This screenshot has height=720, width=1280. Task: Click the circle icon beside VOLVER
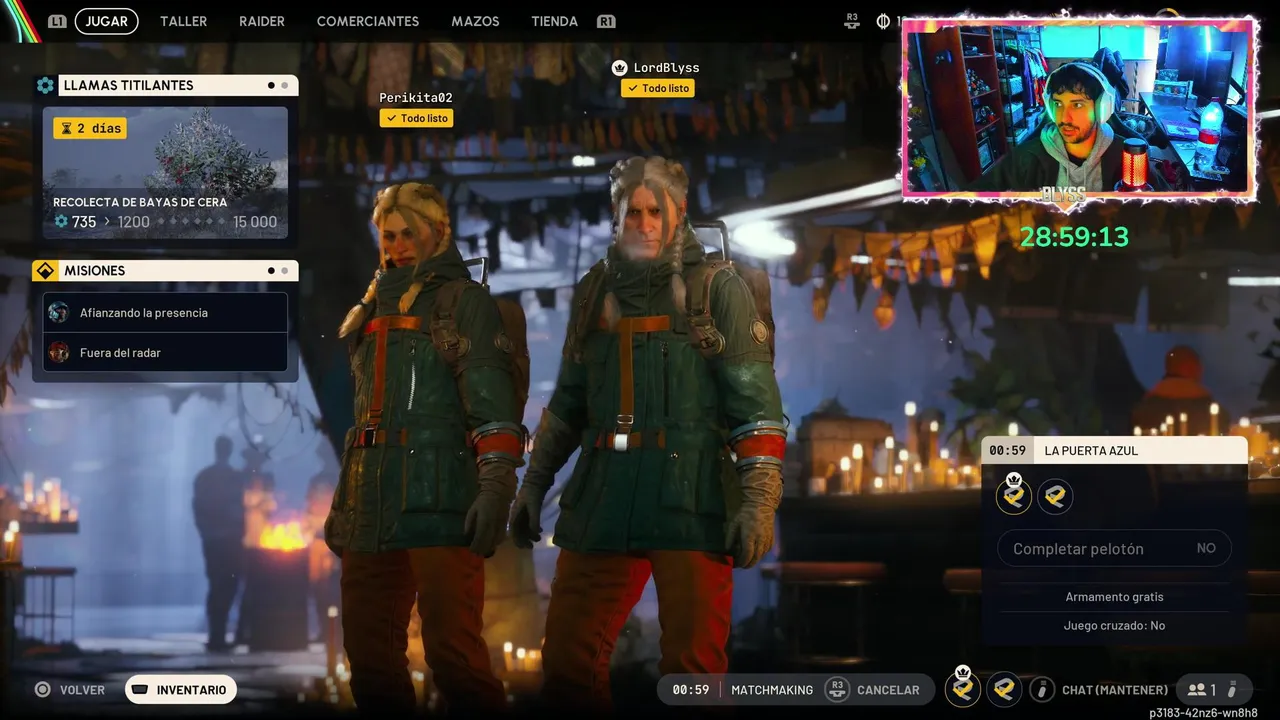point(42,689)
